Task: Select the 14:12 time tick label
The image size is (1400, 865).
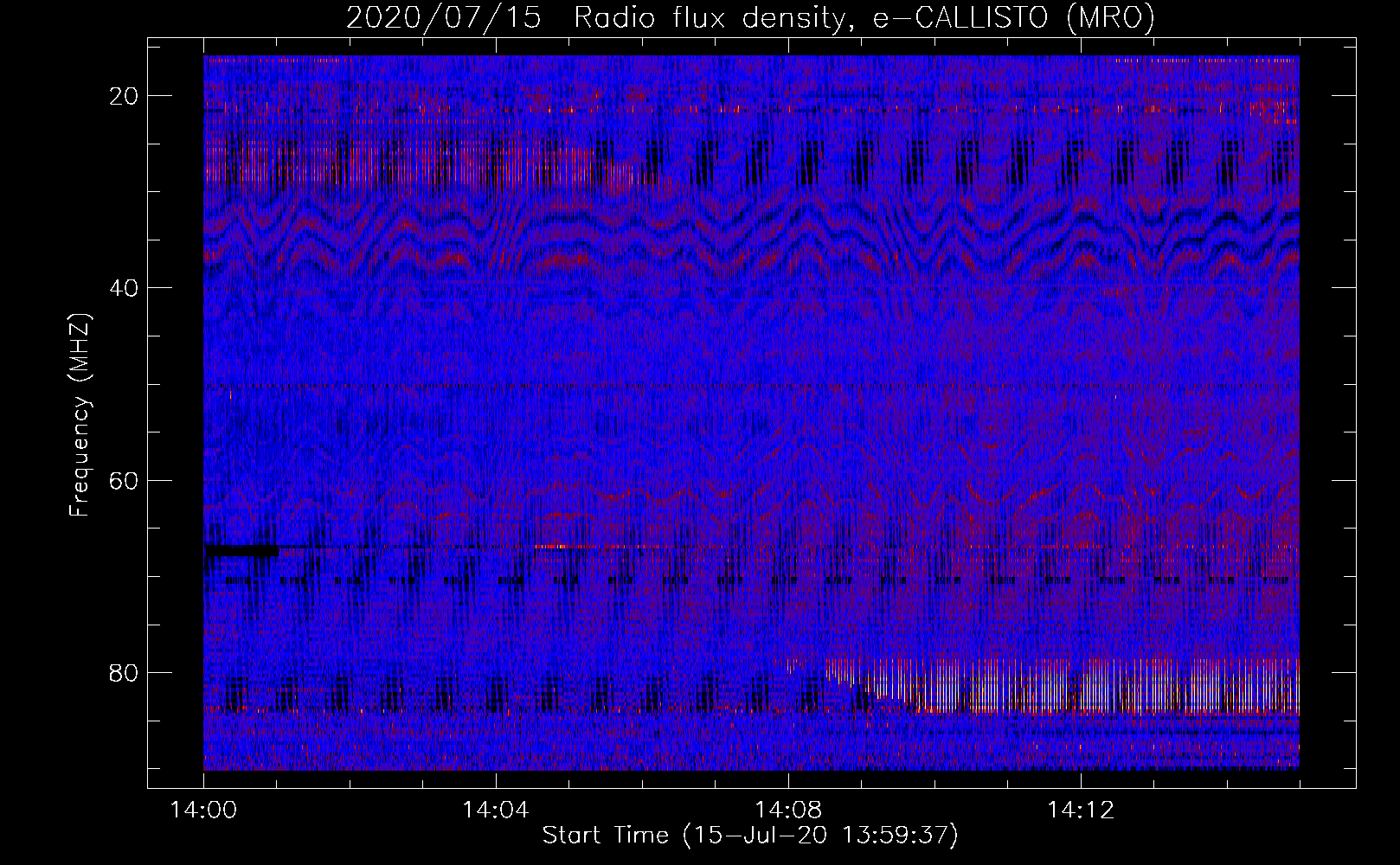Action: point(1080,811)
